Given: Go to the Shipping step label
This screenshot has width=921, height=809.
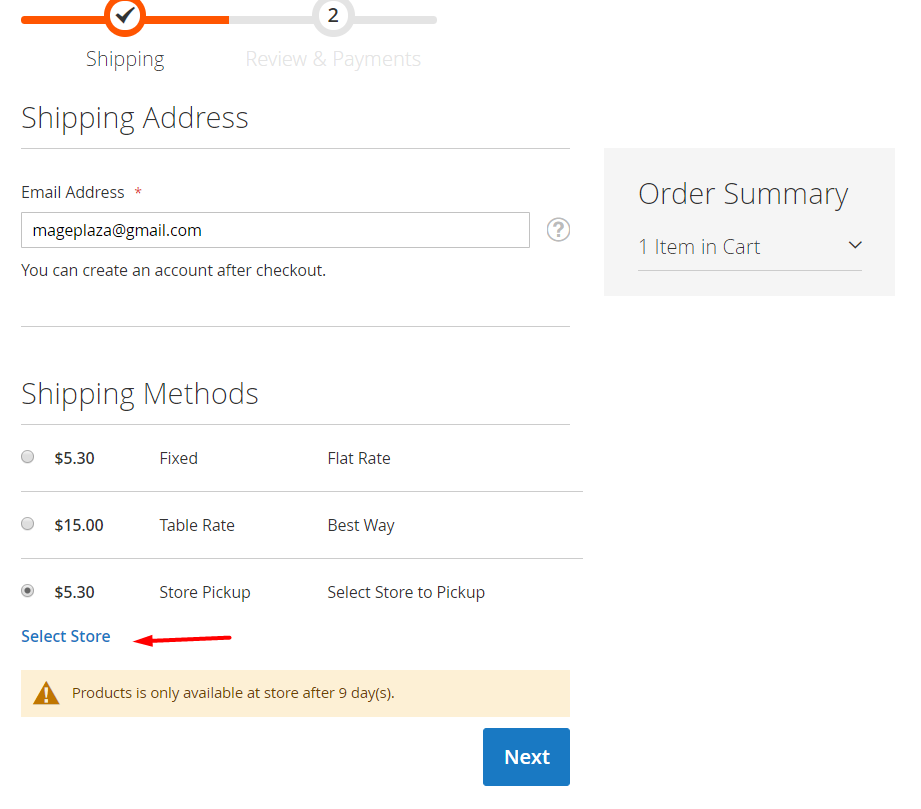Looking at the screenshot, I should click(125, 59).
